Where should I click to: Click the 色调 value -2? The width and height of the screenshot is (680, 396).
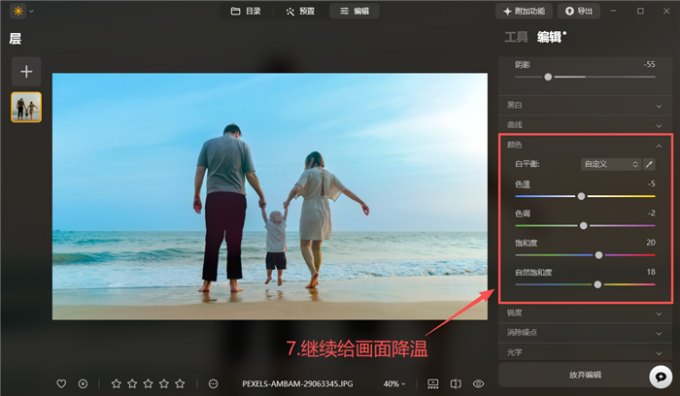(x=651, y=213)
